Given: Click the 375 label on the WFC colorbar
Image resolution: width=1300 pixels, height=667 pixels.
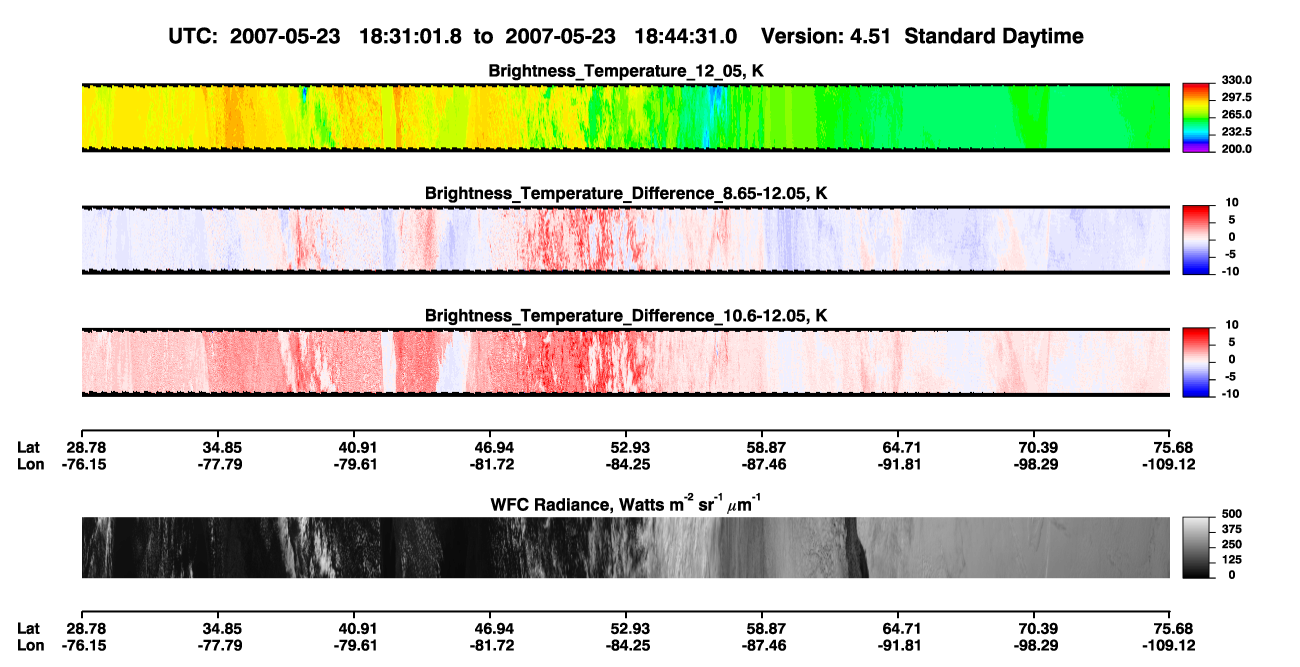Looking at the screenshot, I should tap(1231, 529).
